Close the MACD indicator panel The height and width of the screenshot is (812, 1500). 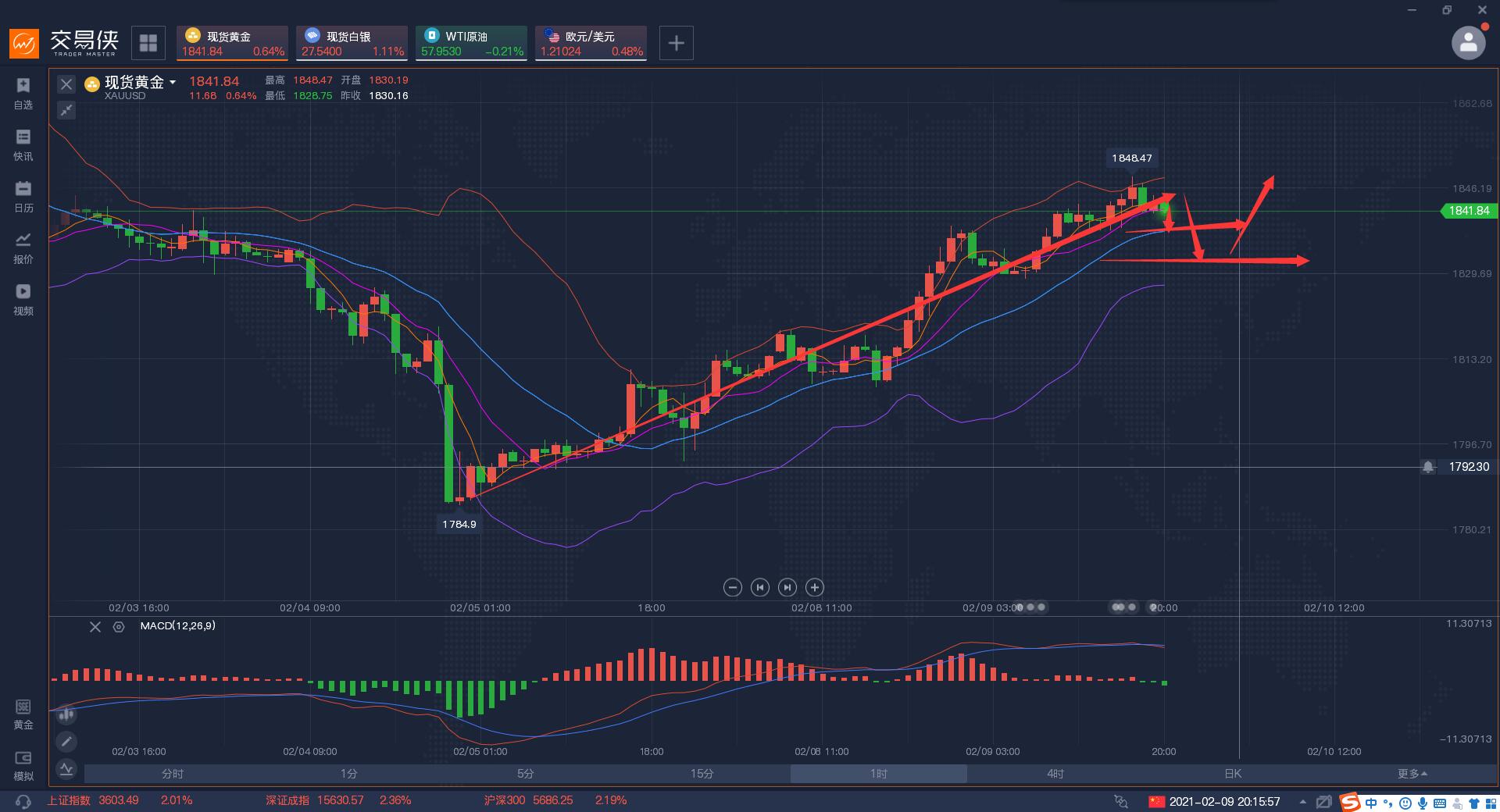(95, 626)
